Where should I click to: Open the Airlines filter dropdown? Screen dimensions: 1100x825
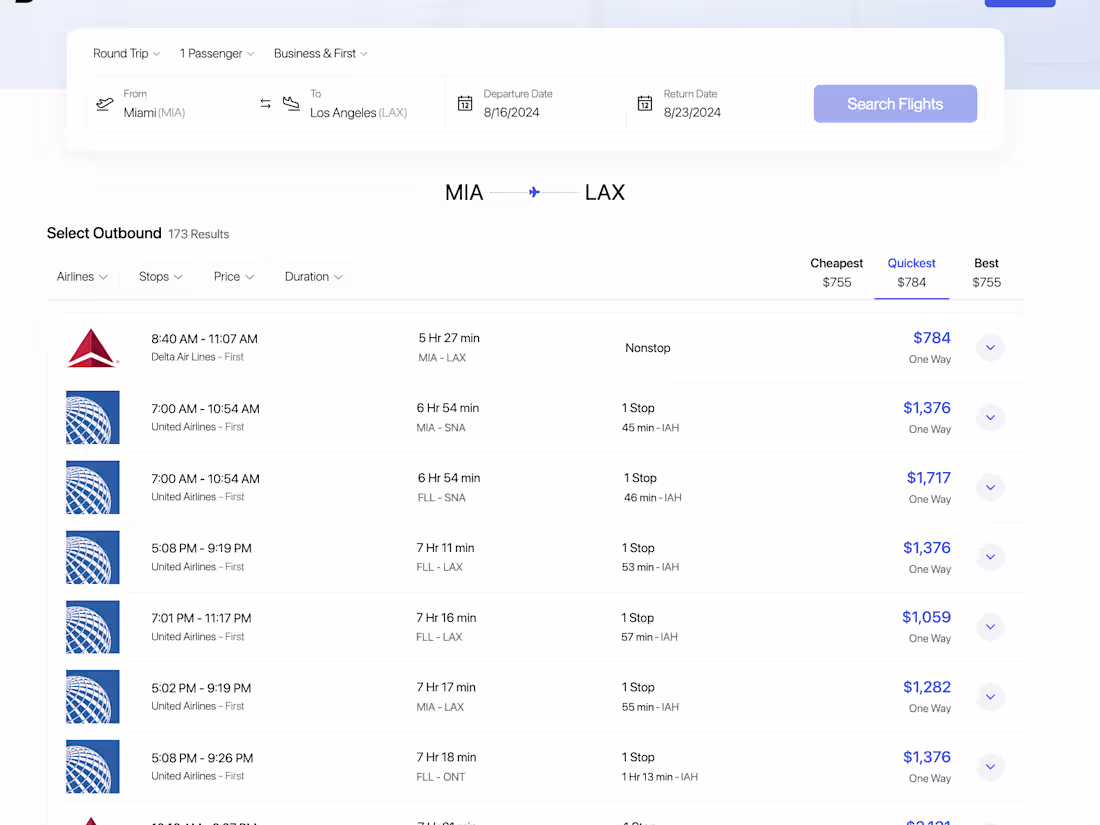[81, 276]
